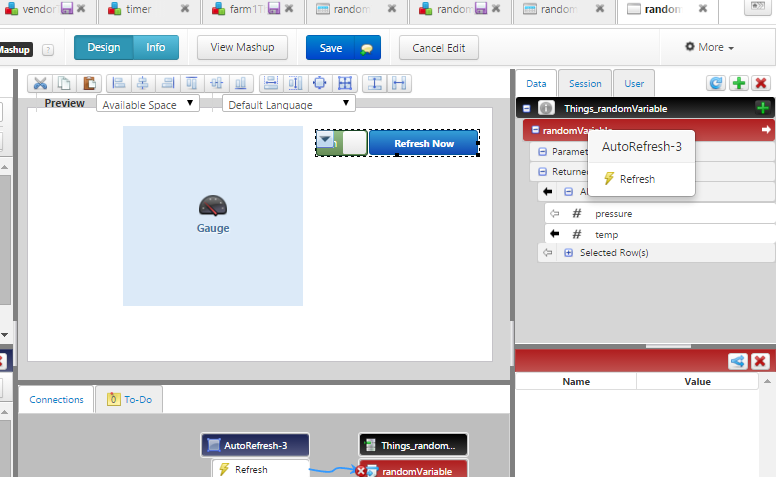Screen dimensions: 776x477
Task: Add data using green plus by User tab
Action: [739, 83]
